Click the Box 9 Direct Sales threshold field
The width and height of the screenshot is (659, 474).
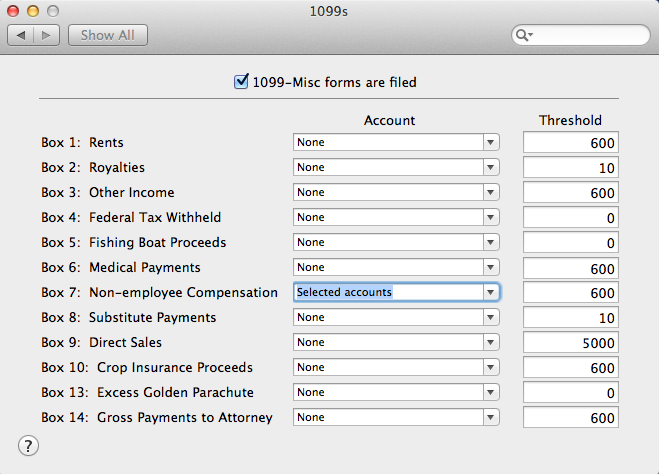571,342
